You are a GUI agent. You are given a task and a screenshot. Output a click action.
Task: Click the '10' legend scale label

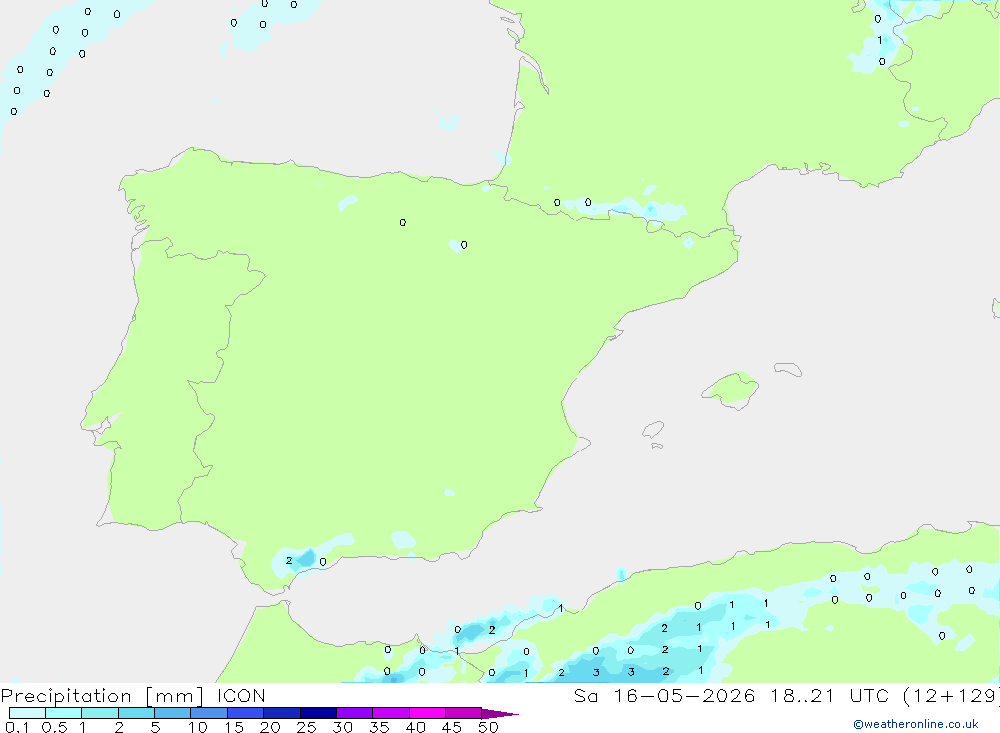click(x=197, y=727)
